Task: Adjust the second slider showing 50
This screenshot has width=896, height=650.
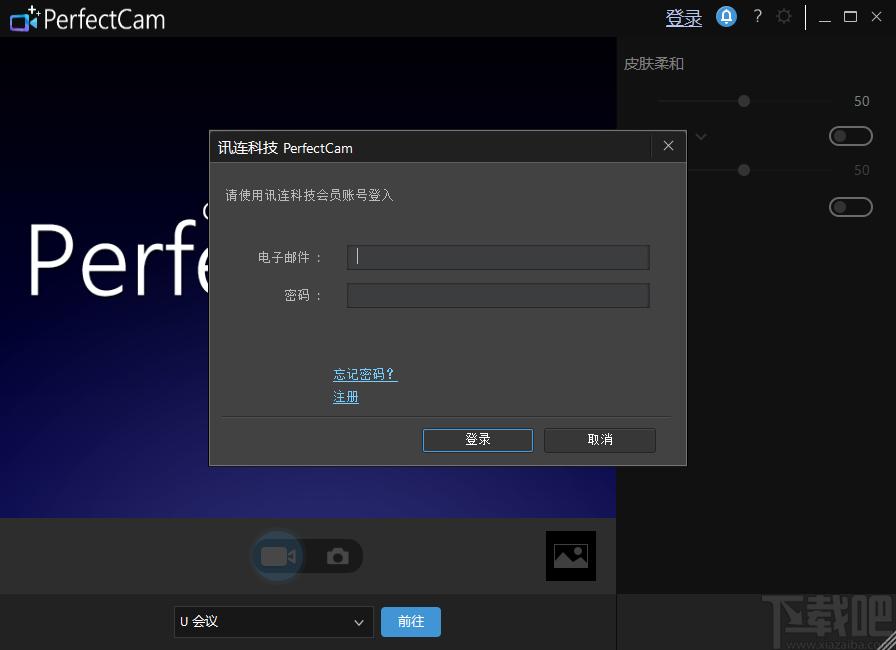Action: click(743, 170)
